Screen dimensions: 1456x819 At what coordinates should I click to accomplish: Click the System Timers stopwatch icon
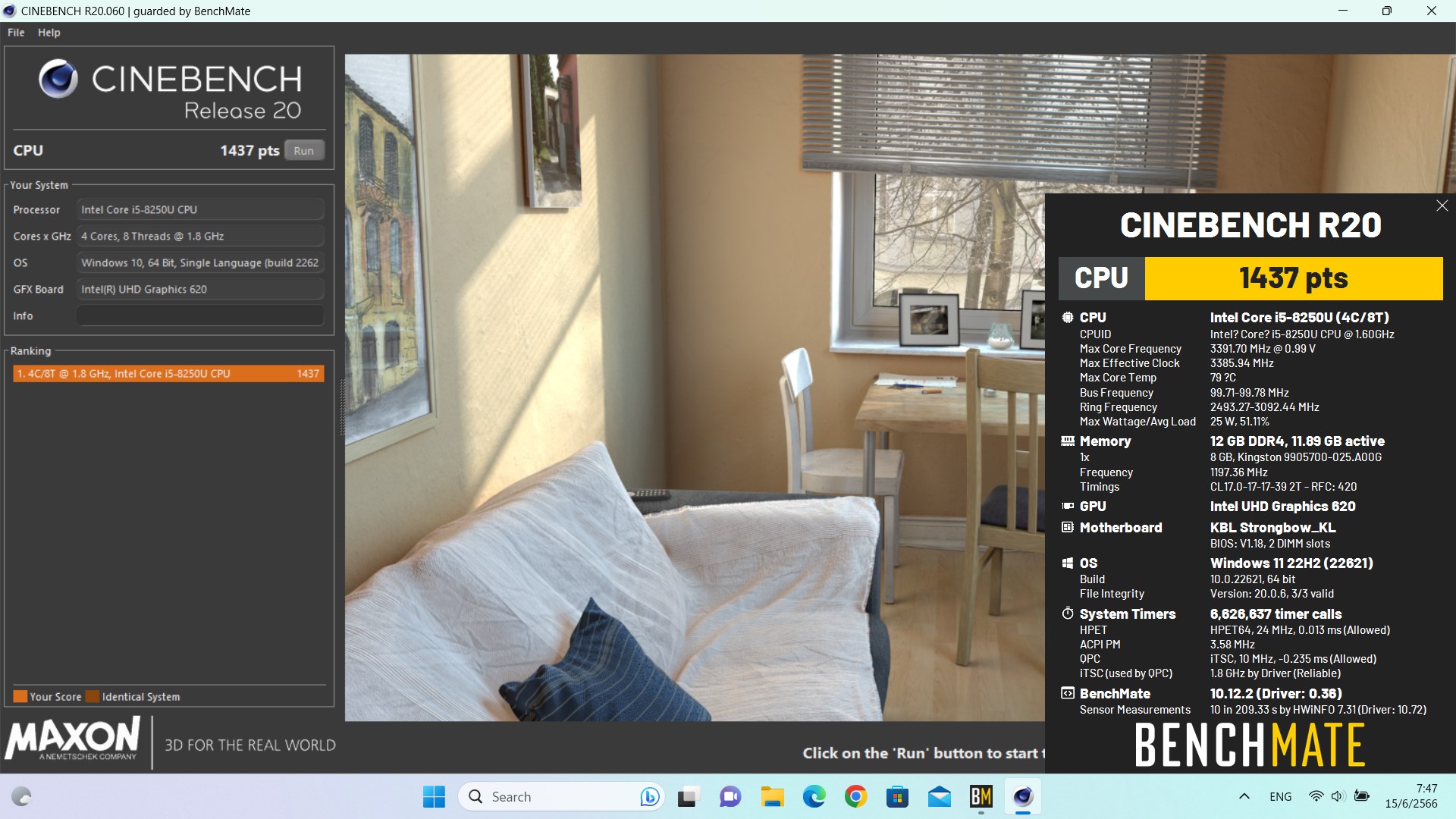1068,613
